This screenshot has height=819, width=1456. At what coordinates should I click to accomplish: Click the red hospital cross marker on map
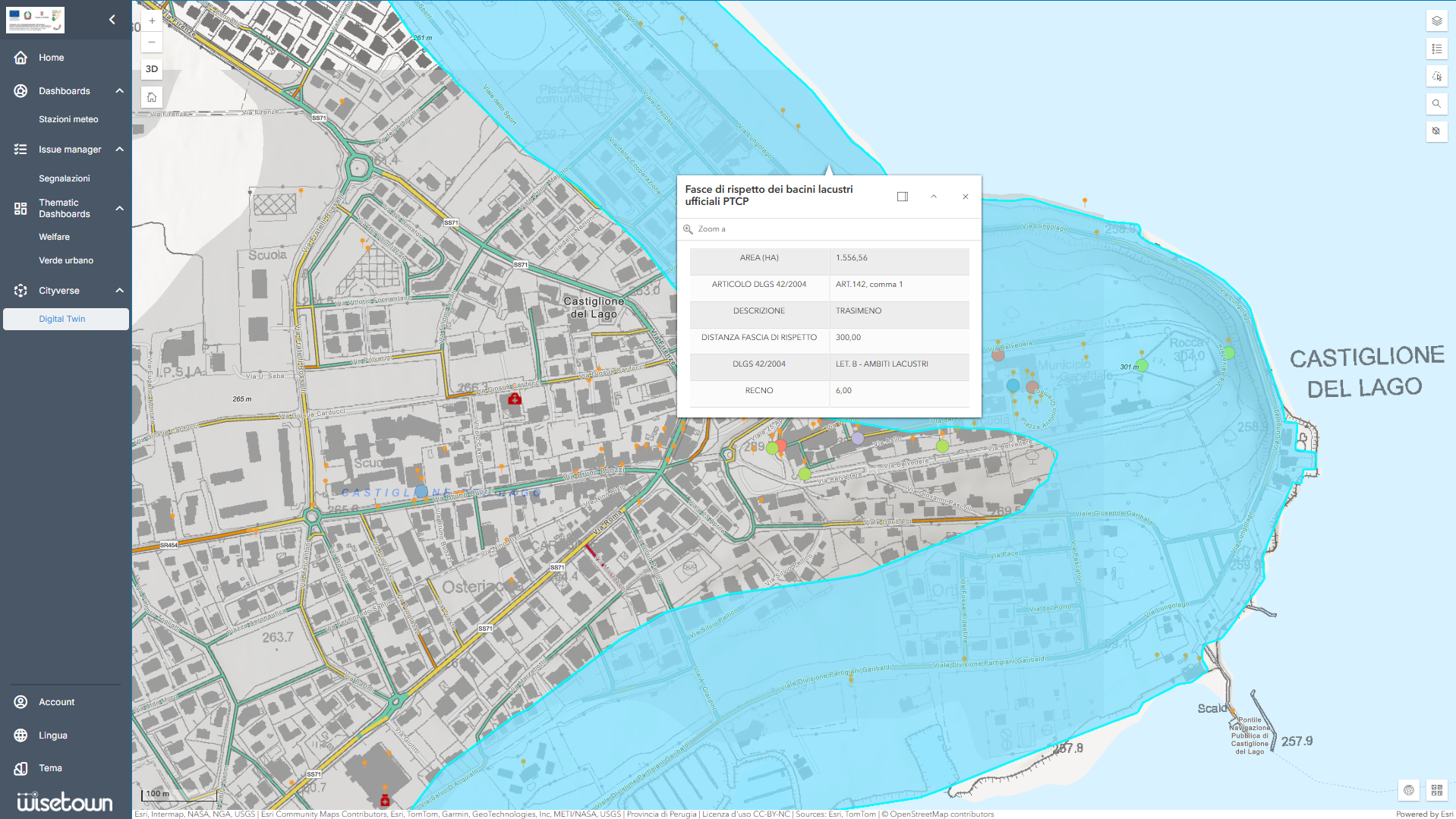pos(515,398)
